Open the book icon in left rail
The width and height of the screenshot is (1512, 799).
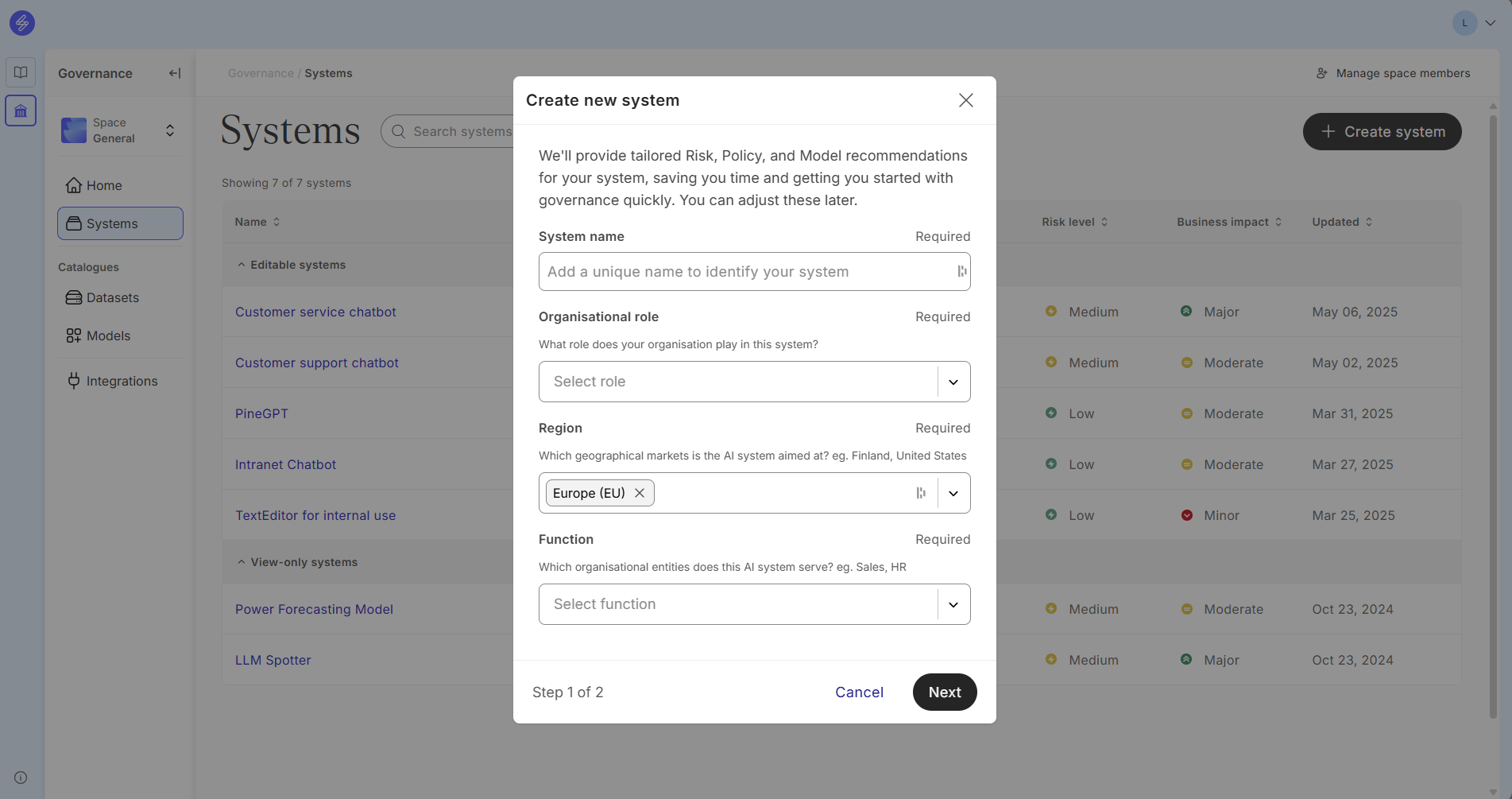point(21,72)
